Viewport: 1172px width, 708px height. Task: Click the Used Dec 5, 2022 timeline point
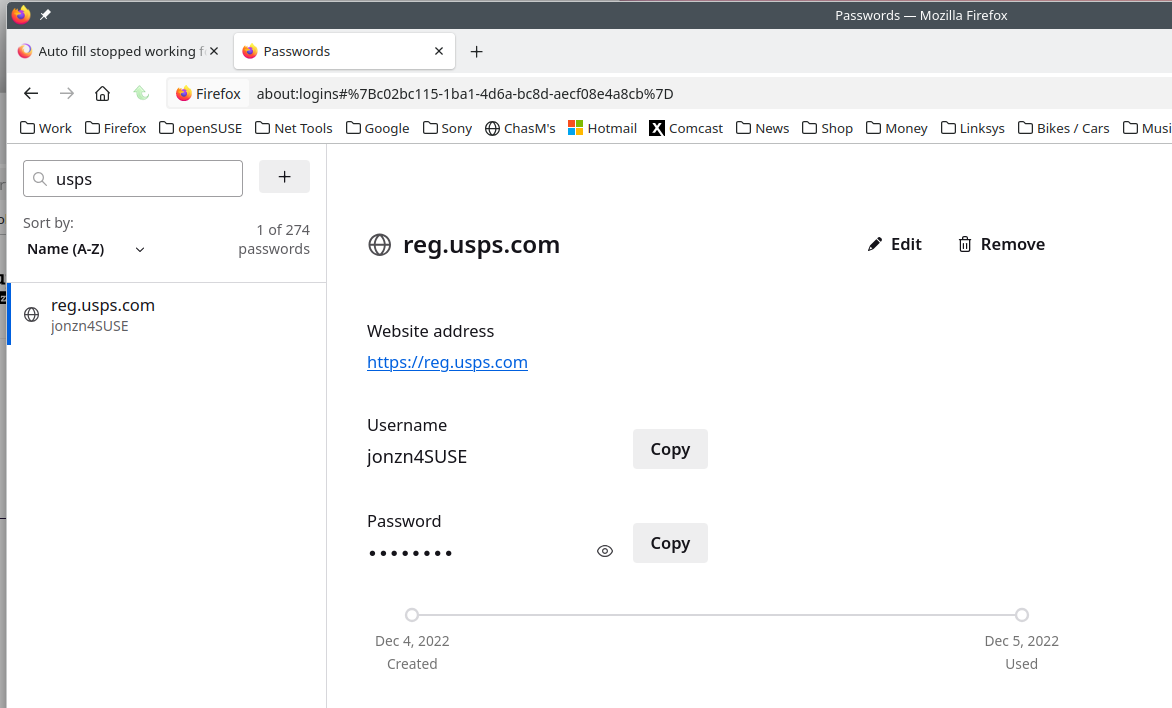click(x=1022, y=615)
